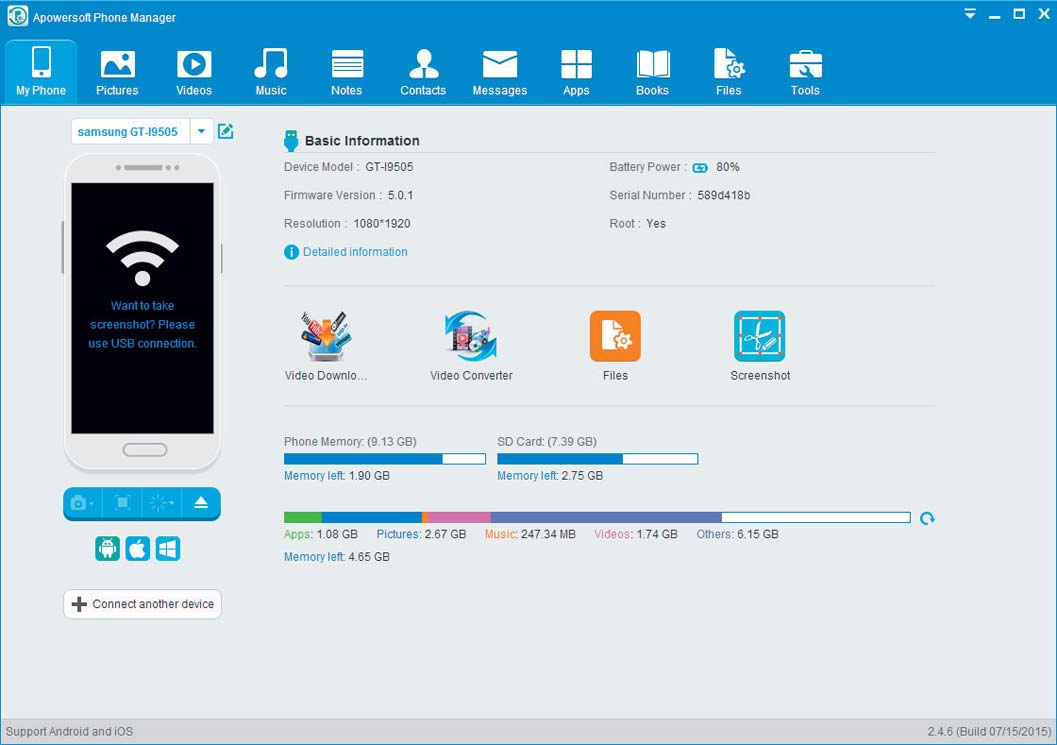This screenshot has width=1057, height=745.
Task: Click the Others: 6.15 GB label
Action: (737, 534)
